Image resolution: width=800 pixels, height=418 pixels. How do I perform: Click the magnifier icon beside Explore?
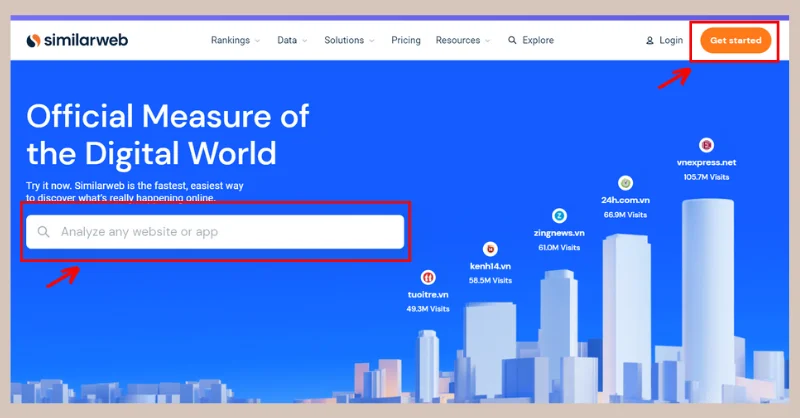[x=512, y=40]
